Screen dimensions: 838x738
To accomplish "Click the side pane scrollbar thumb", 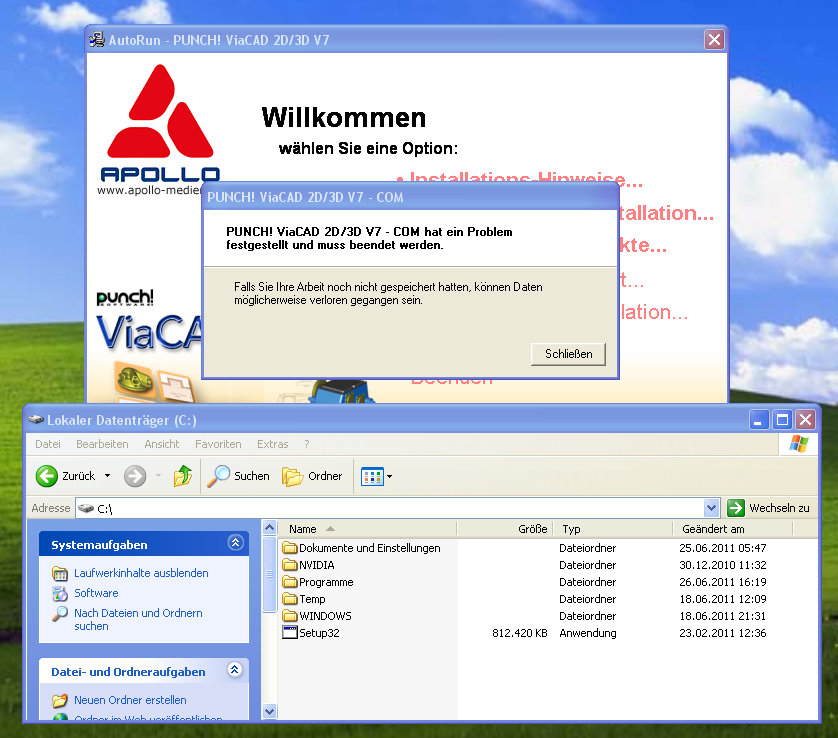I will pyautogui.click(x=269, y=574).
